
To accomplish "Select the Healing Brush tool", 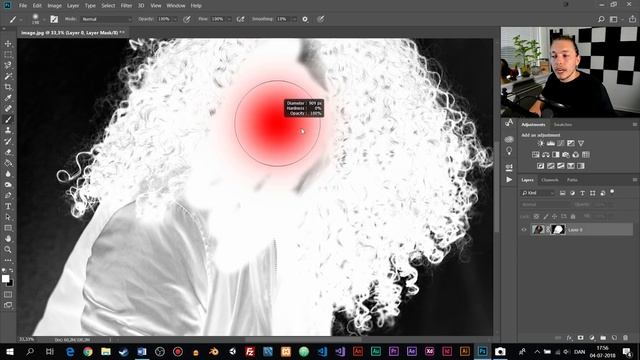I will click(8, 109).
